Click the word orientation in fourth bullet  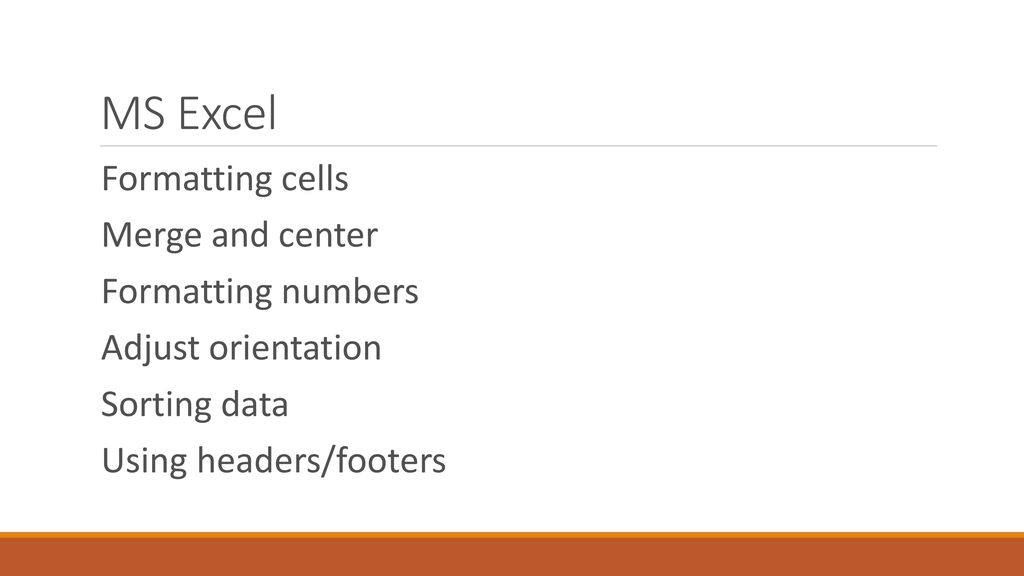[295, 348]
